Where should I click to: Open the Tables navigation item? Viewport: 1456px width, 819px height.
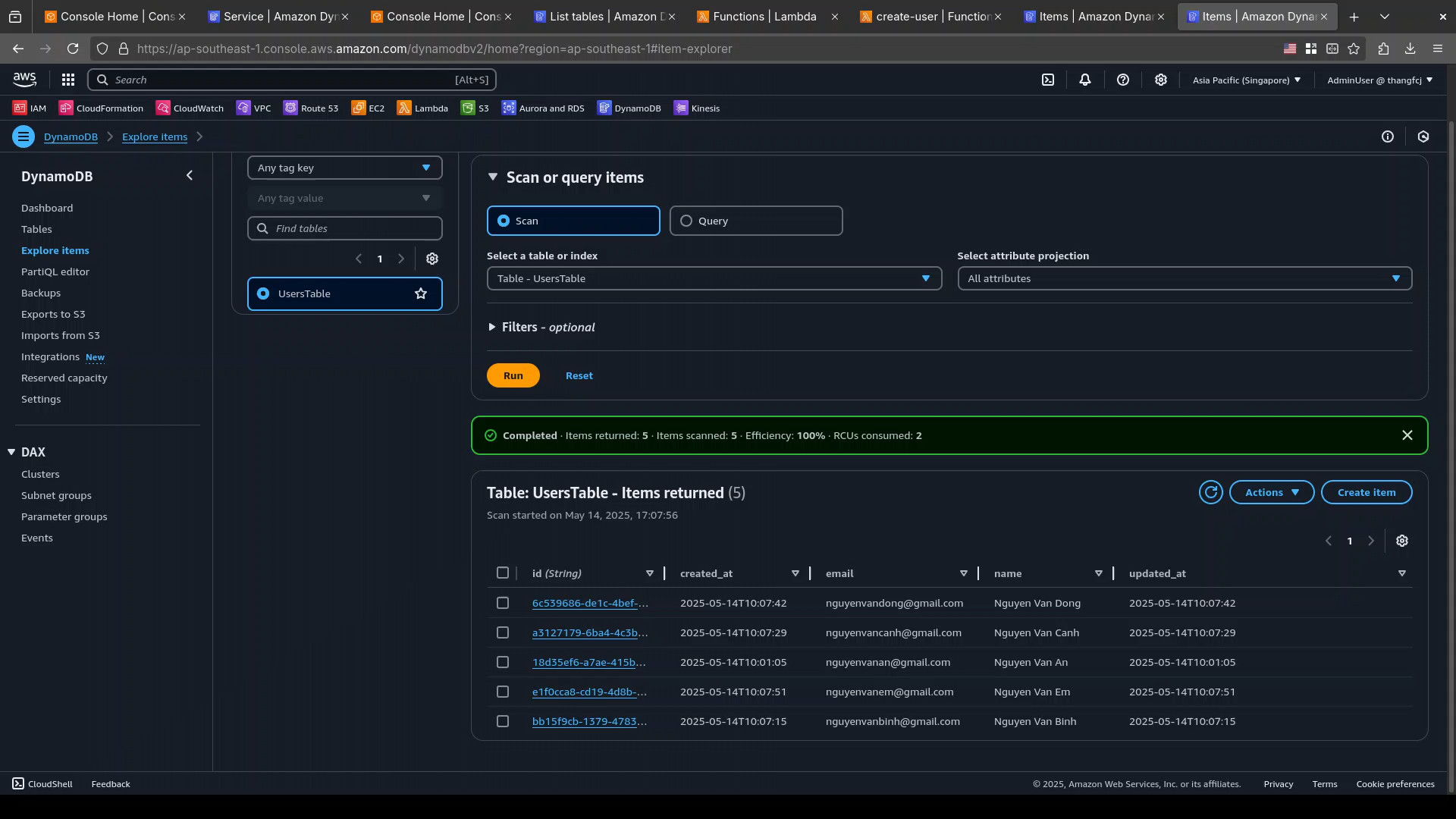pyautogui.click(x=36, y=229)
